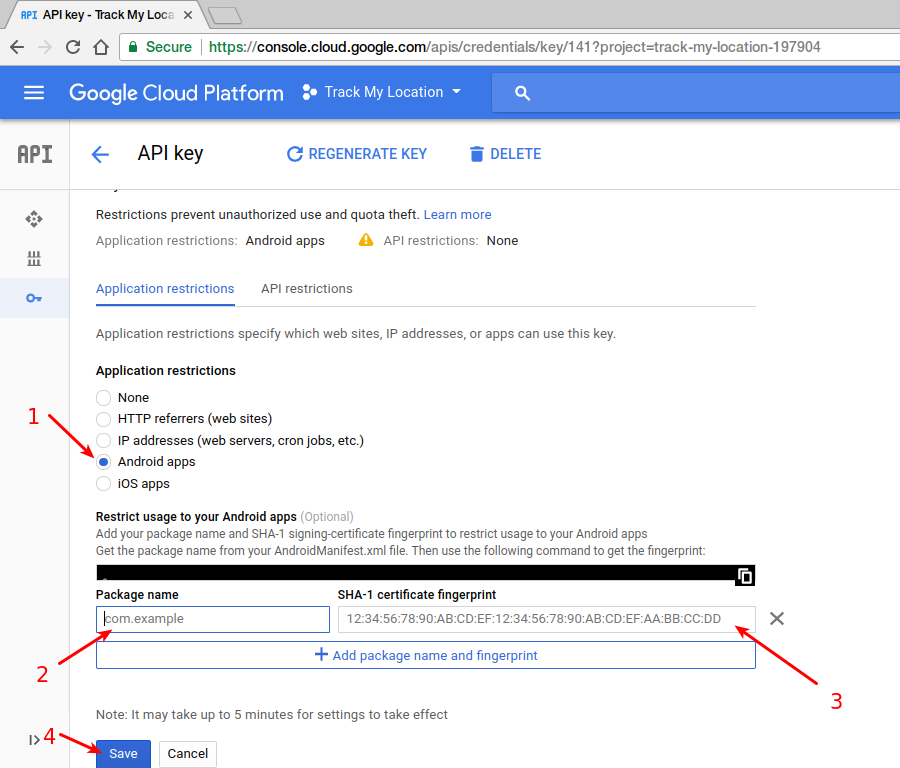This screenshot has height=768, width=900.
Task: Cancel the API key changes
Action: click(x=188, y=754)
